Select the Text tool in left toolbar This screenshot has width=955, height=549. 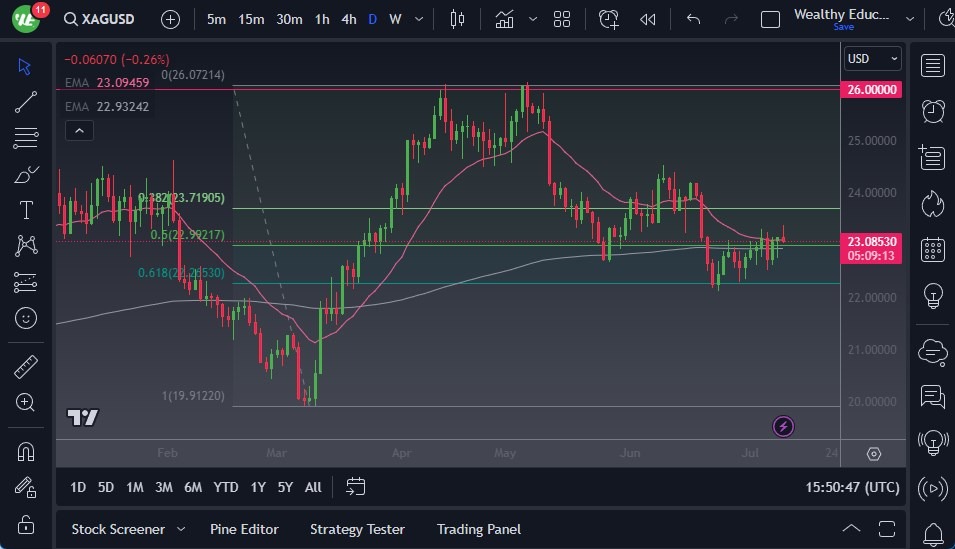26,210
